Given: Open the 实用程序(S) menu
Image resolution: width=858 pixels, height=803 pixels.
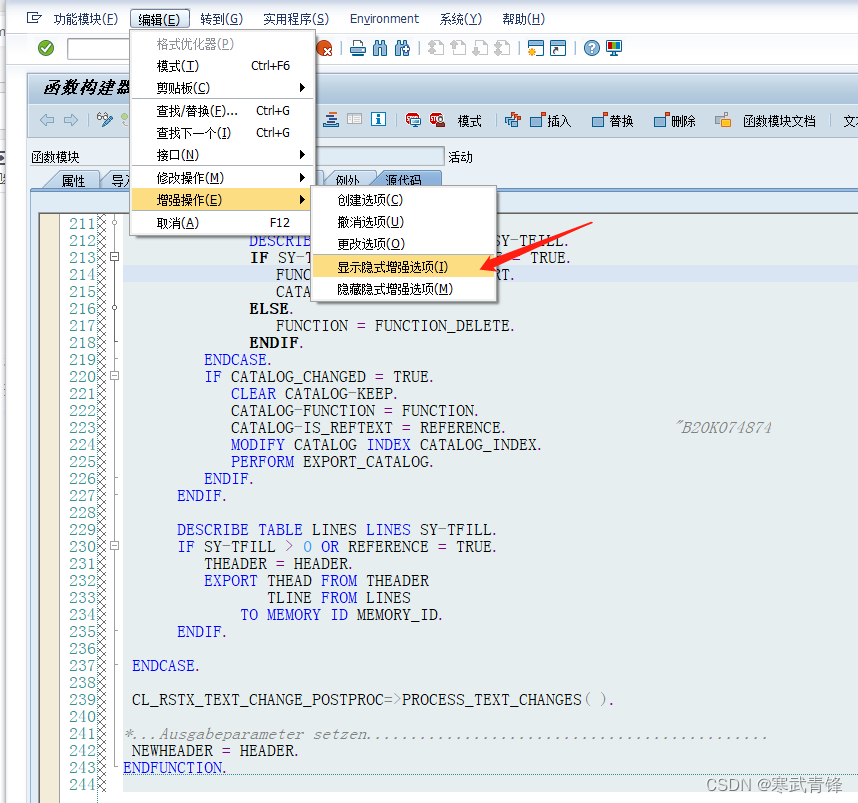Looking at the screenshot, I should click(296, 20).
